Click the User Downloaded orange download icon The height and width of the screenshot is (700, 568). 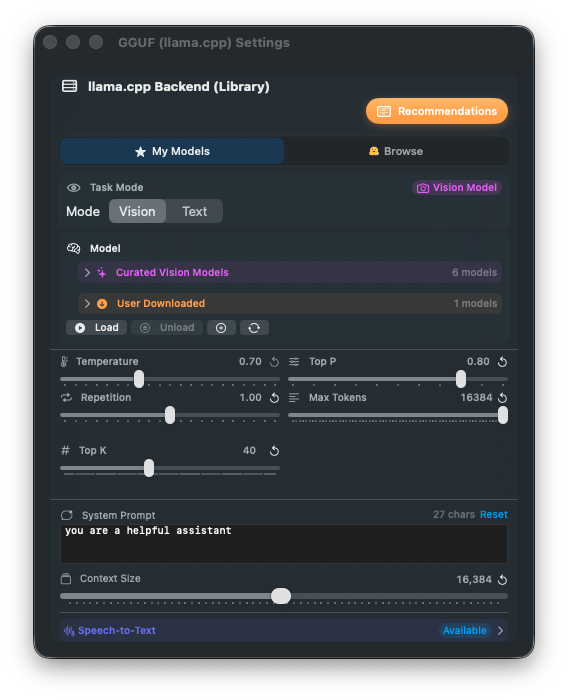click(102, 304)
